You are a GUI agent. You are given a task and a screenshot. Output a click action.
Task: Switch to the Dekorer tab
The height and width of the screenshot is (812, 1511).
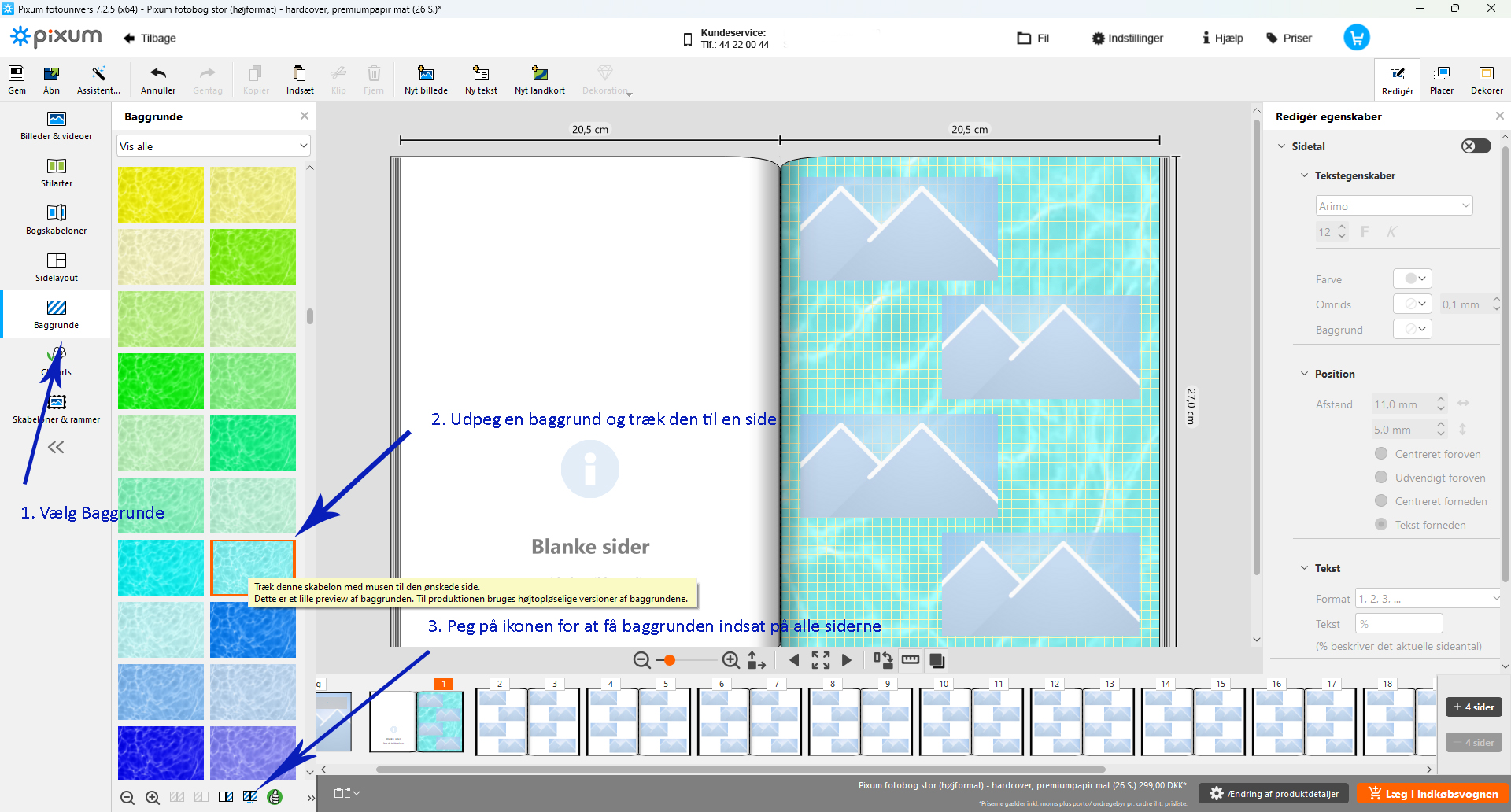tap(1486, 79)
